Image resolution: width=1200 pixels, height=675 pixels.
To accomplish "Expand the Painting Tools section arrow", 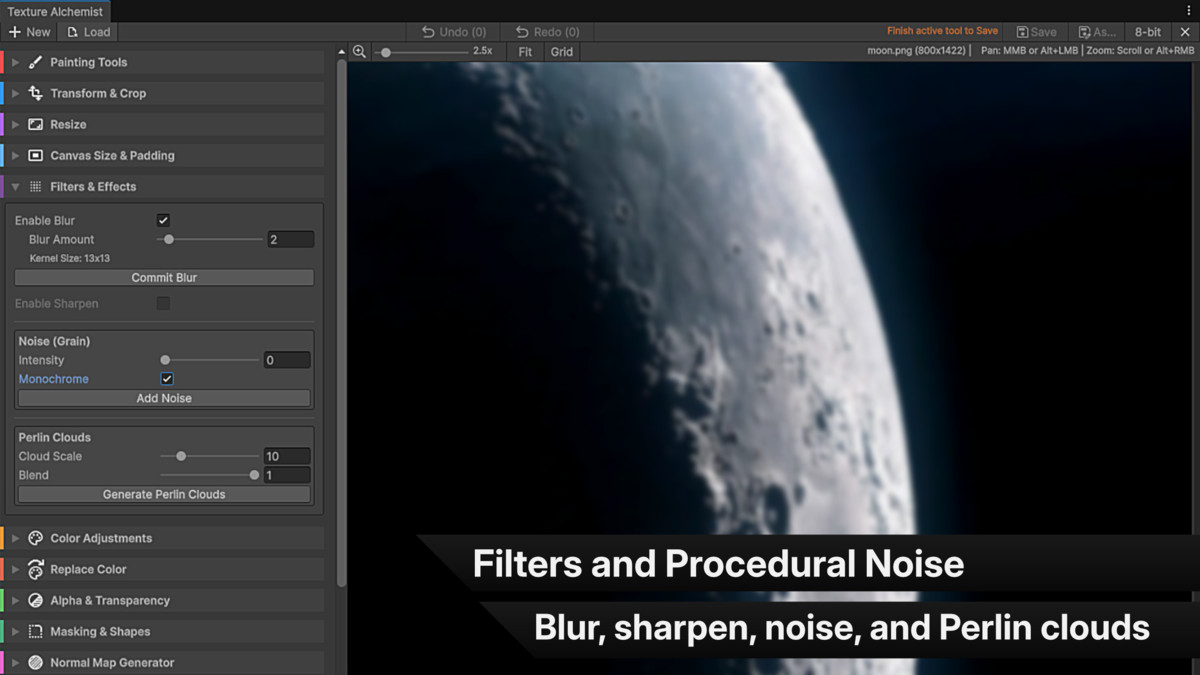I will (15, 62).
